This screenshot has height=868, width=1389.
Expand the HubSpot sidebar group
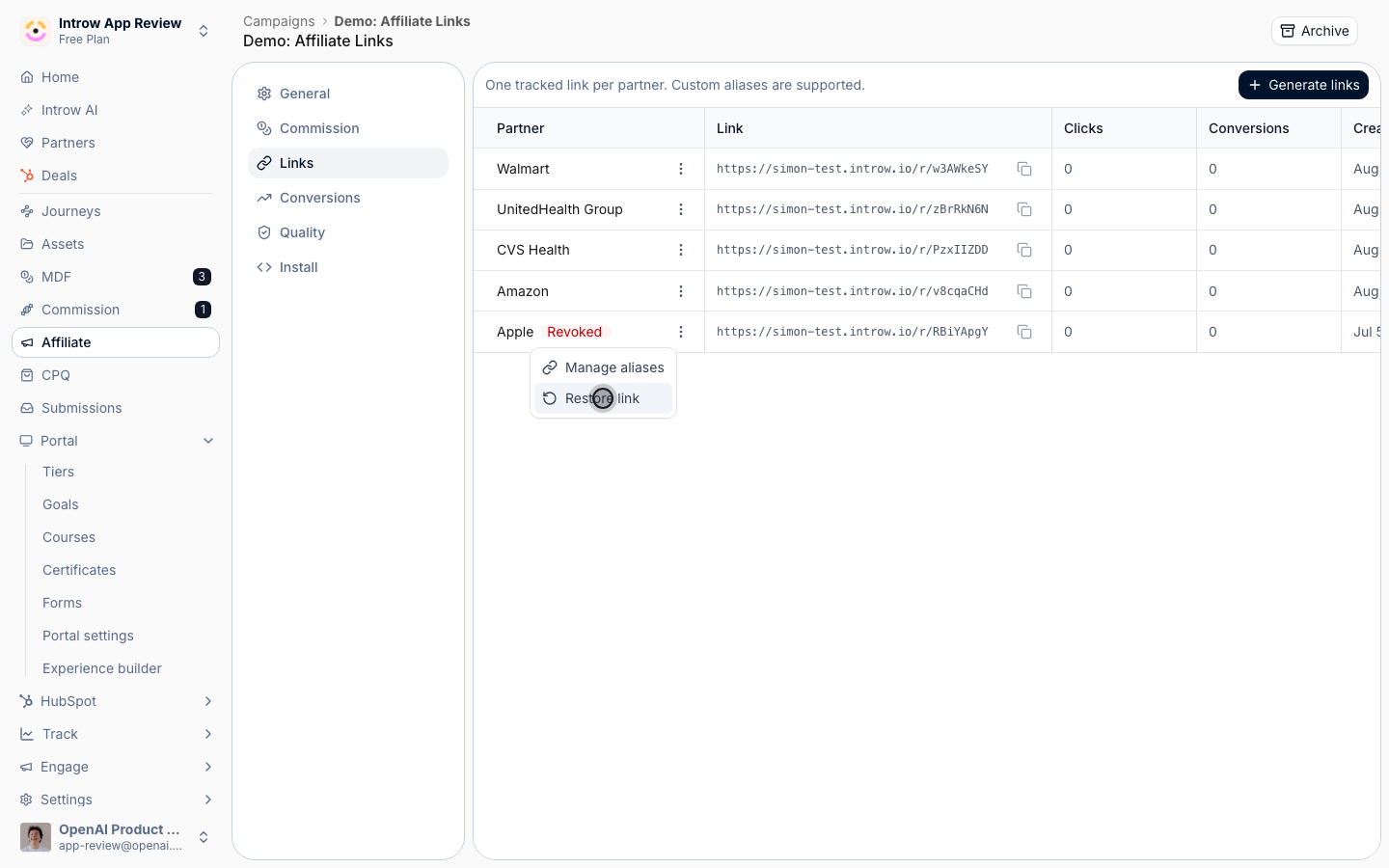[x=208, y=701]
